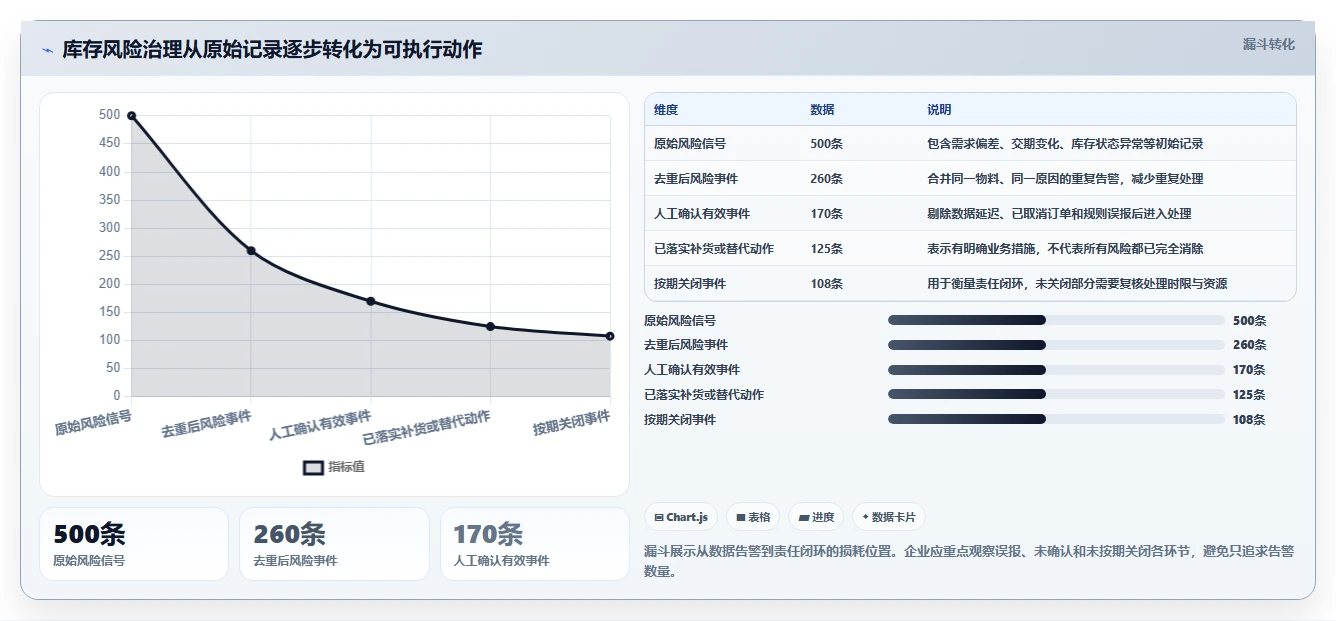The height and width of the screenshot is (621, 1336).
Task: Click the 已落实补货或替代动作 table row label
Action: click(x=714, y=249)
